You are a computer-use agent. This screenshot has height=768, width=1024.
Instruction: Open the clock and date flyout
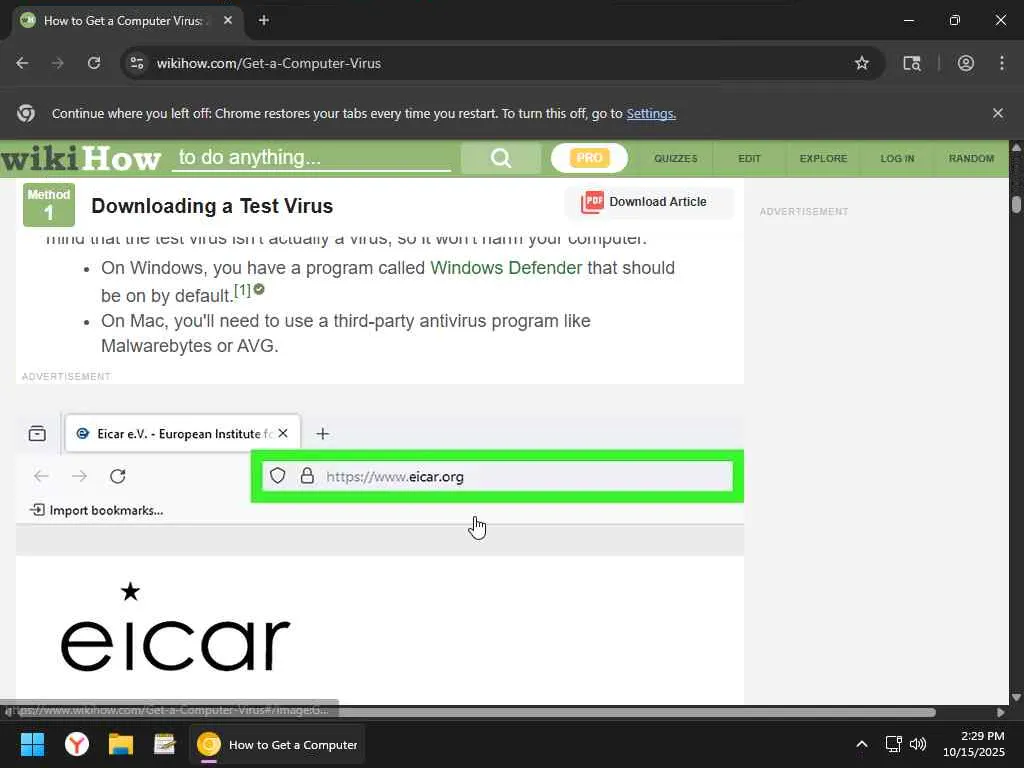coord(974,744)
